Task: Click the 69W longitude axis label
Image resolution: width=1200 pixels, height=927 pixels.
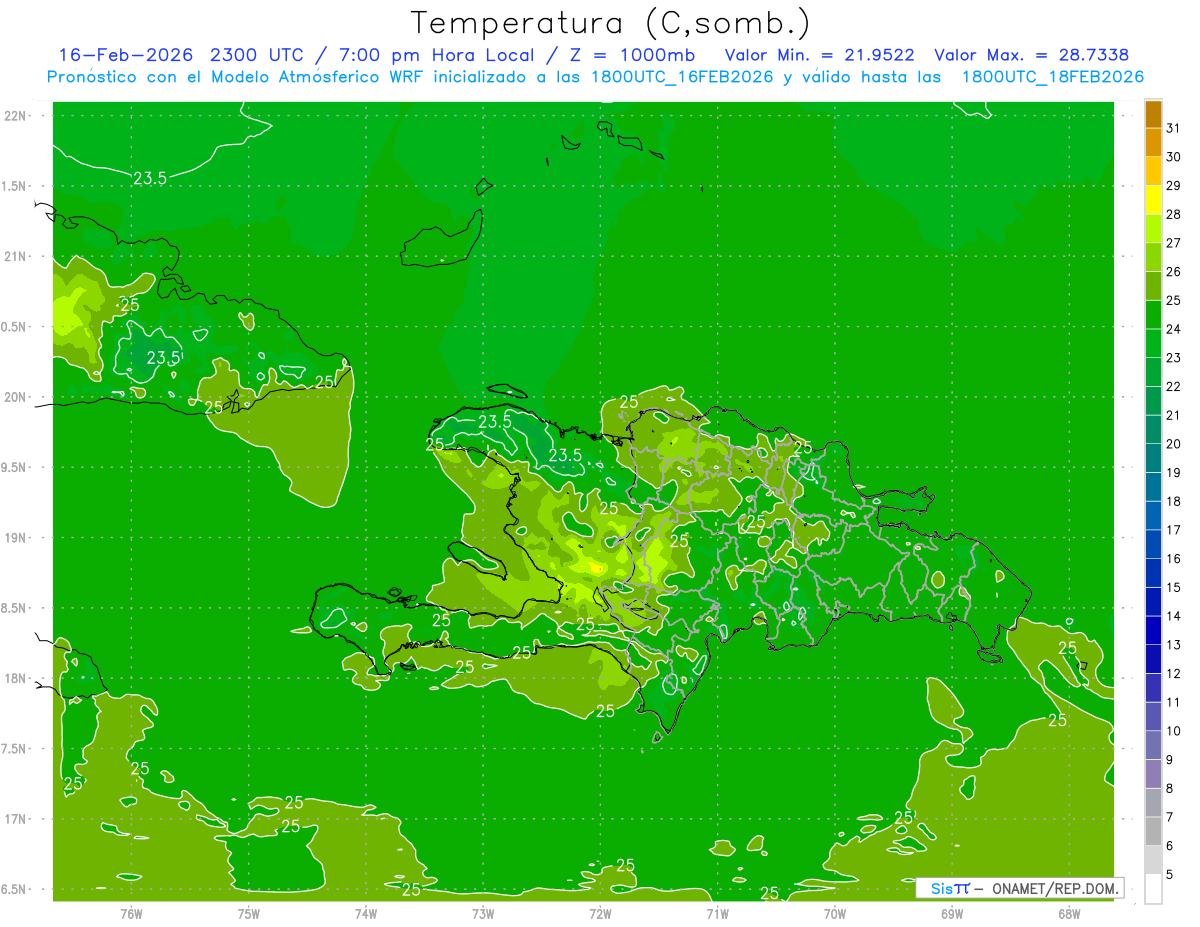Action: [x=951, y=914]
